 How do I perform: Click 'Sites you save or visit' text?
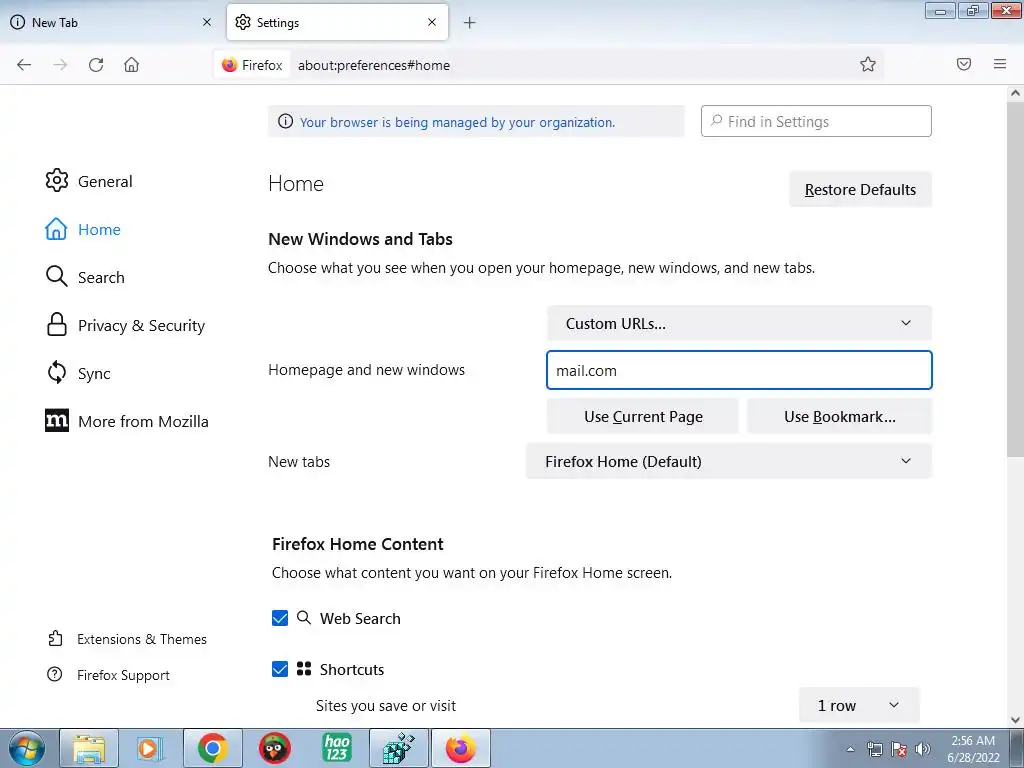click(x=386, y=705)
